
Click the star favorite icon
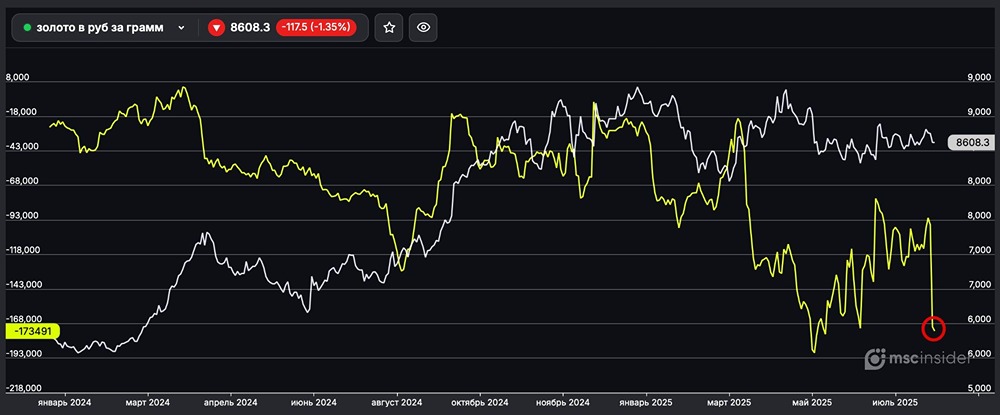click(x=389, y=28)
